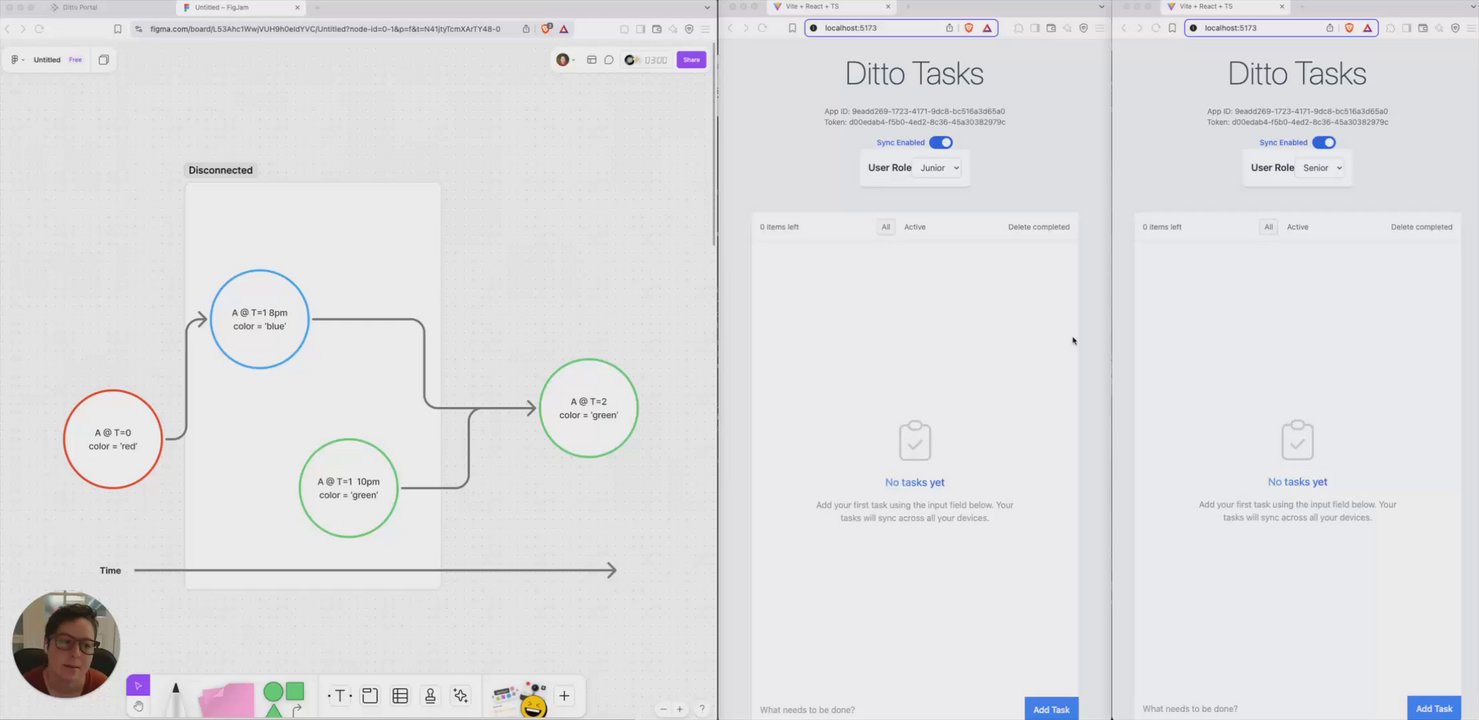Click the Free plan badge
Screen dimensions: 1479x720
click(75, 60)
